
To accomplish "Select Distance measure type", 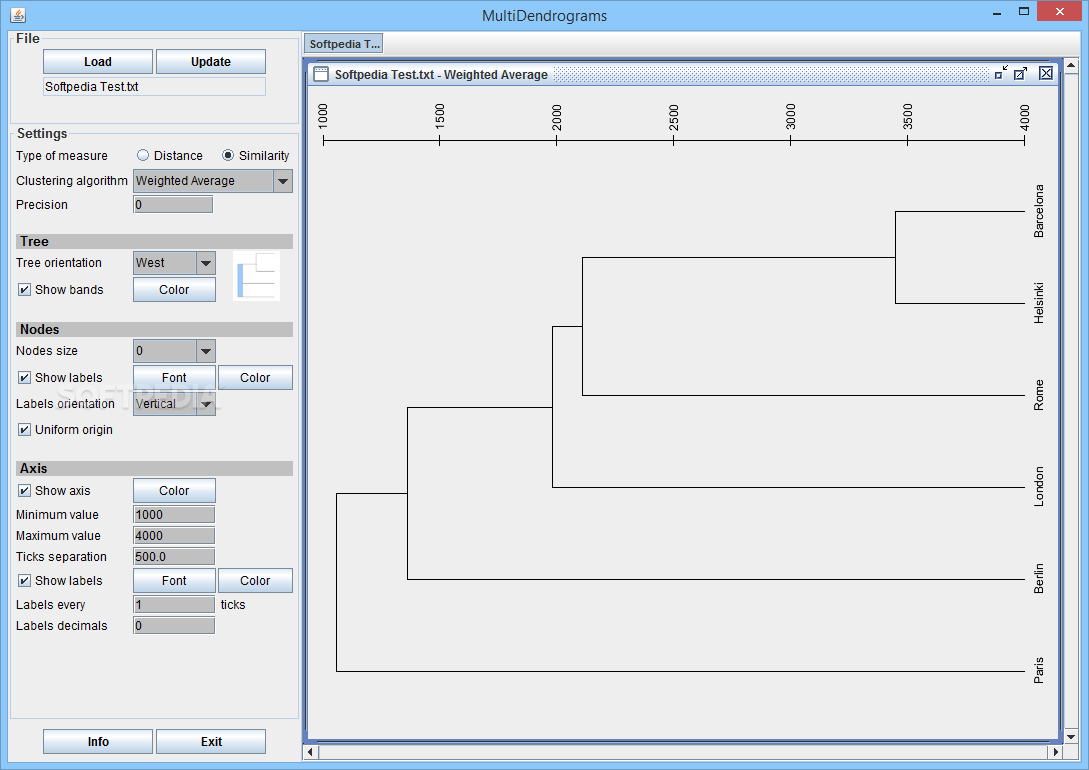I will (x=143, y=155).
